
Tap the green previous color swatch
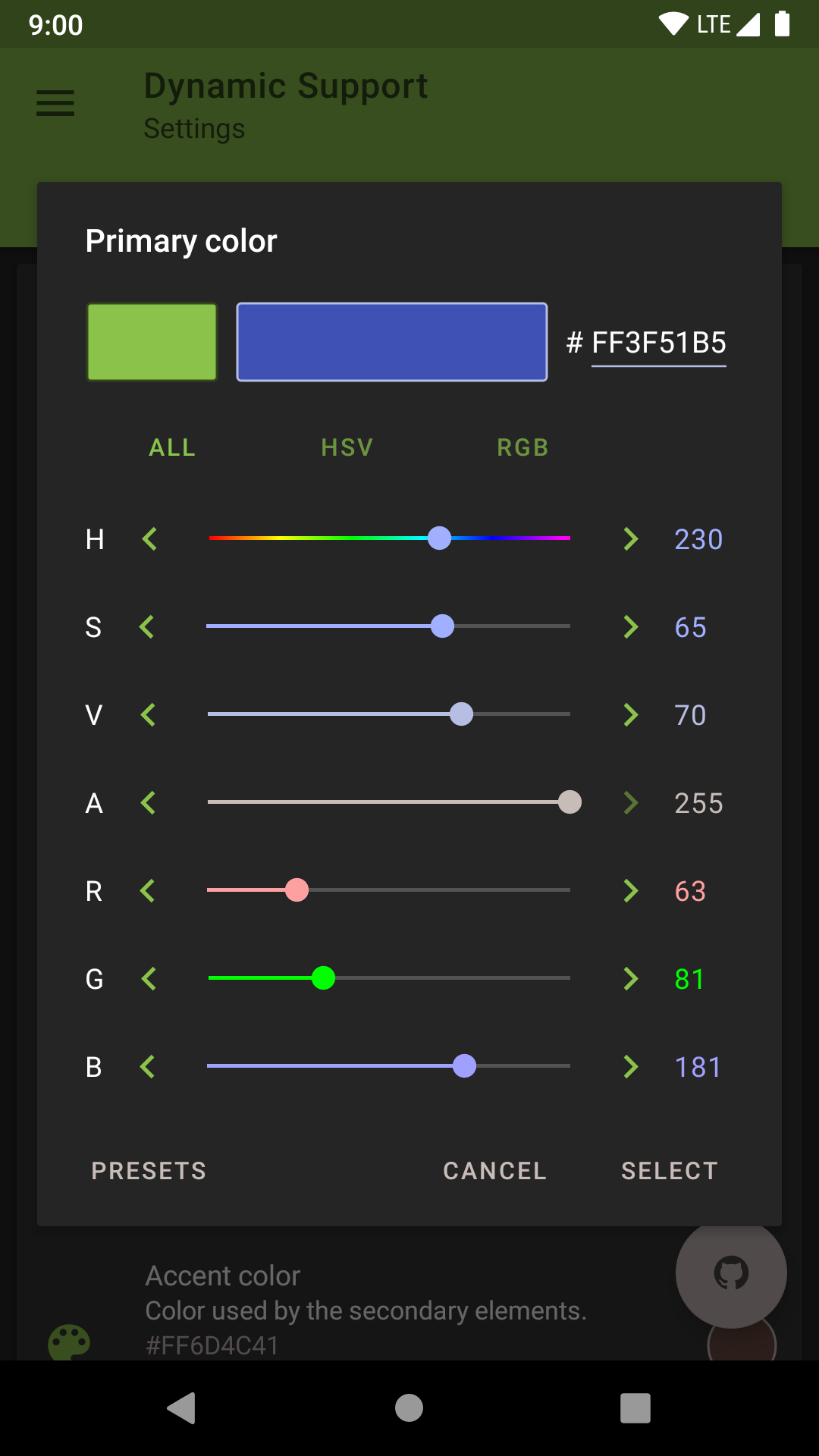pyautogui.click(x=152, y=342)
